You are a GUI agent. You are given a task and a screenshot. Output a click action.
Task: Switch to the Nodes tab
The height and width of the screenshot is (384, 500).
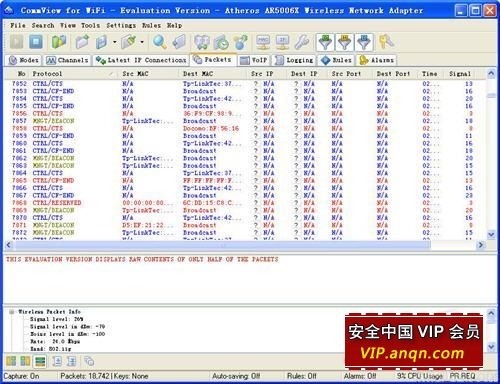(23, 60)
